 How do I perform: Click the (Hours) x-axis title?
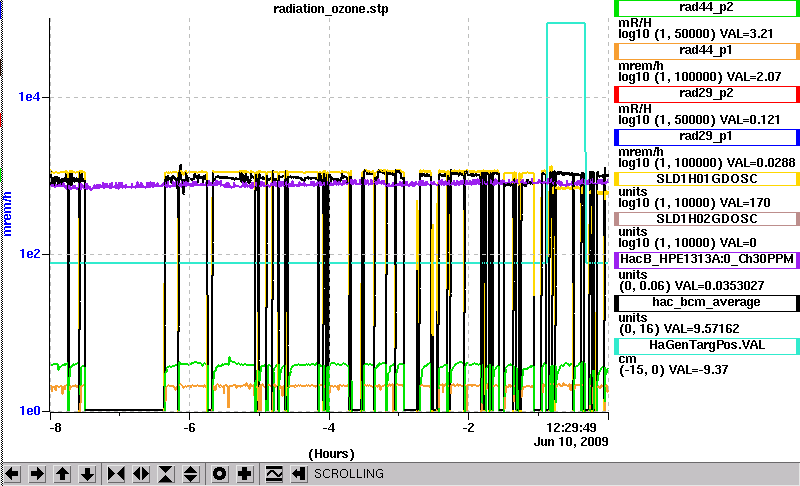331,454
